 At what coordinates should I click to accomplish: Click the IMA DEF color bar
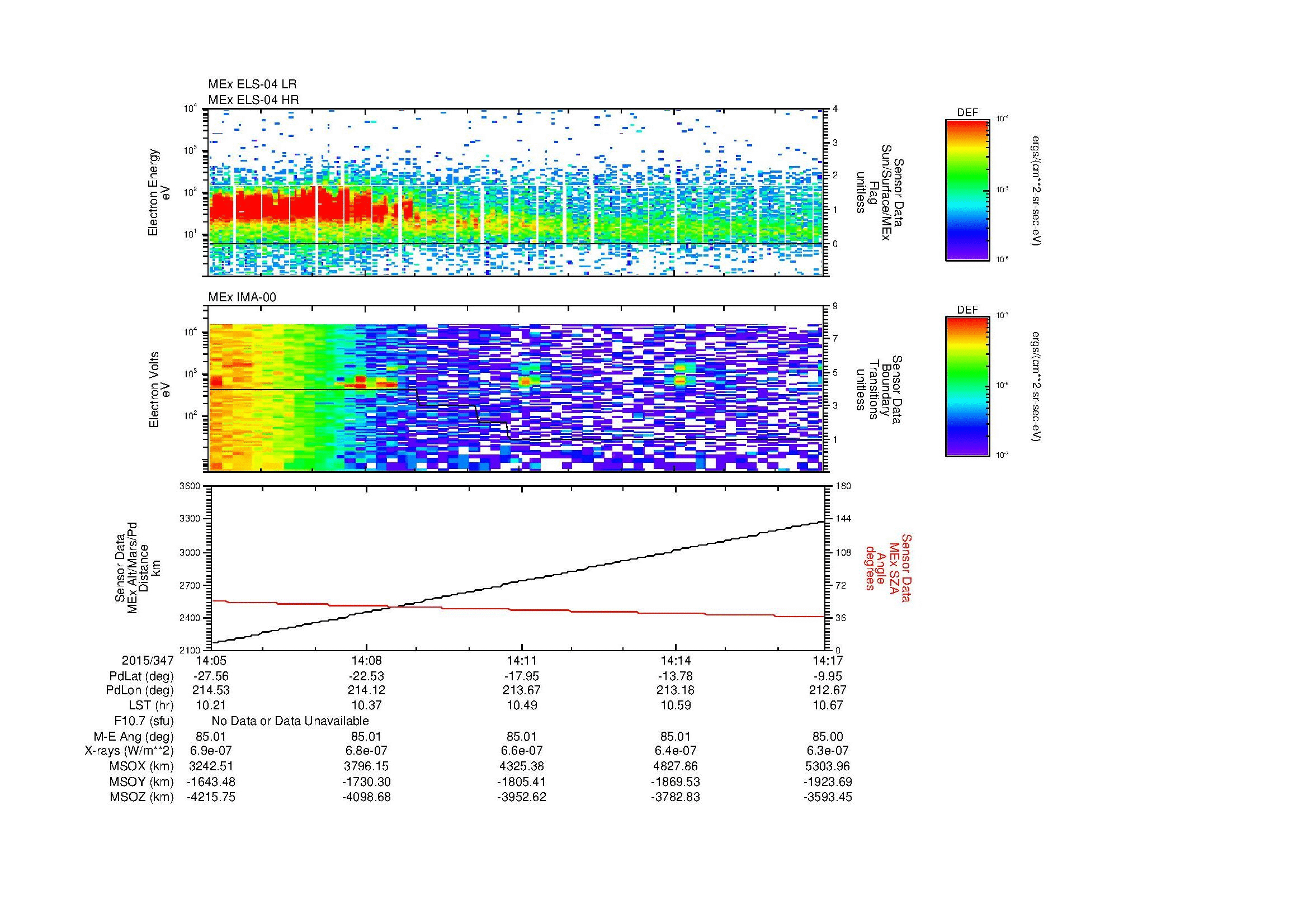(x=967, y=387)
